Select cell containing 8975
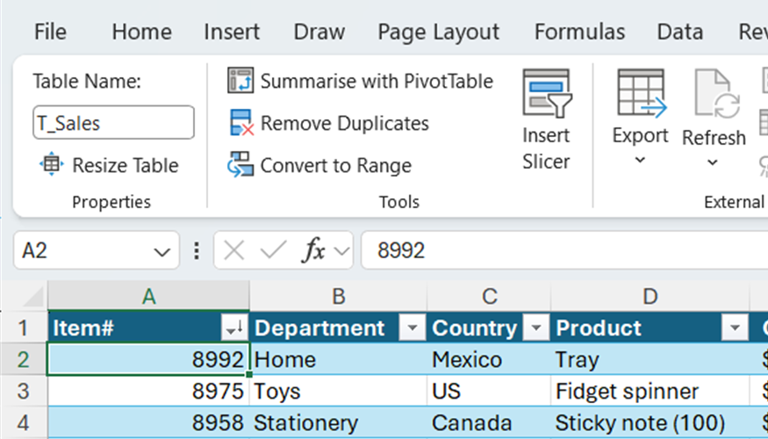This screenshot has height=439, width=768. pos(149,391)
